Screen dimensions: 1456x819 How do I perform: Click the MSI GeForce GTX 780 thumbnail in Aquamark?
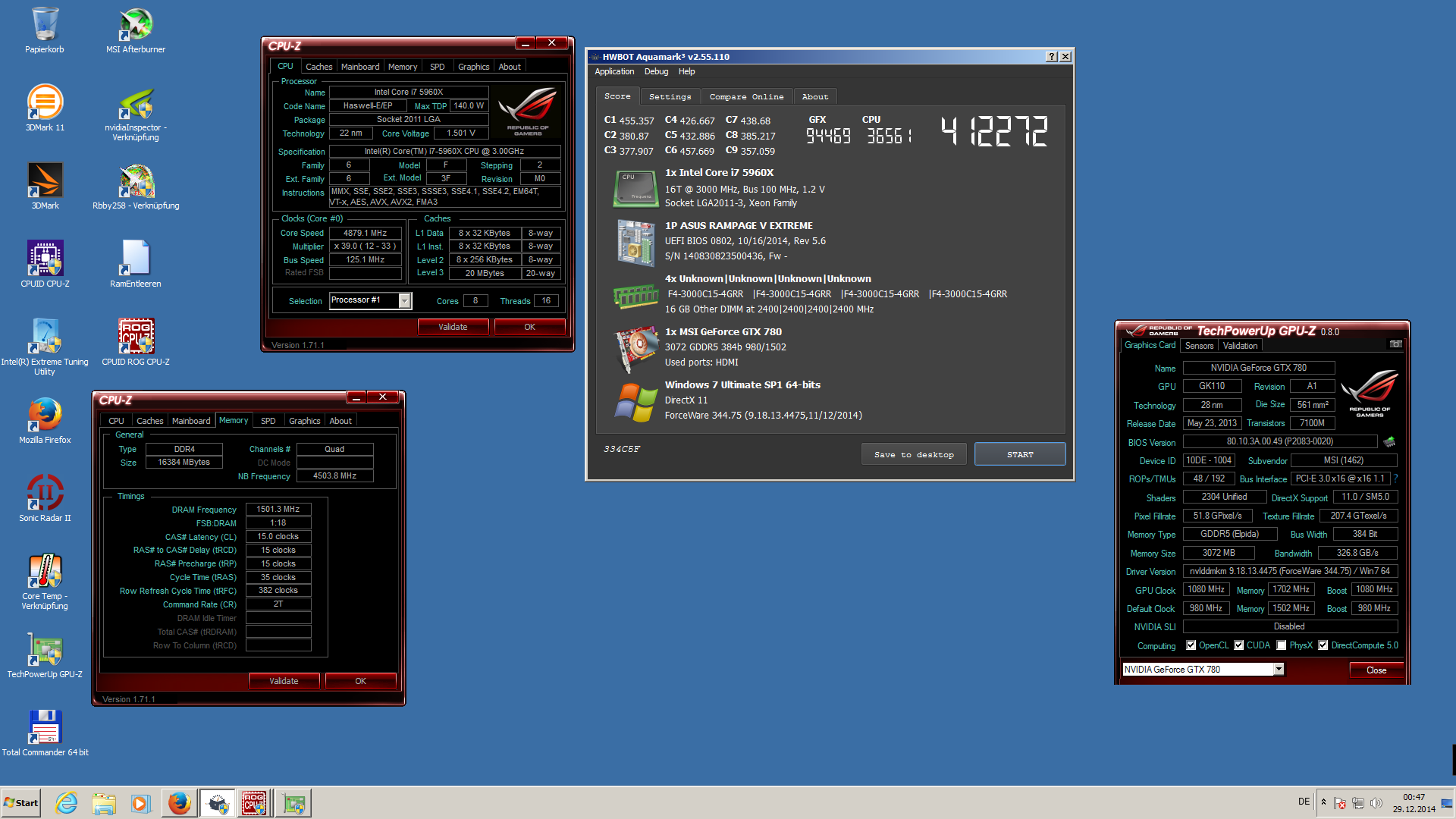coord(635,348)
